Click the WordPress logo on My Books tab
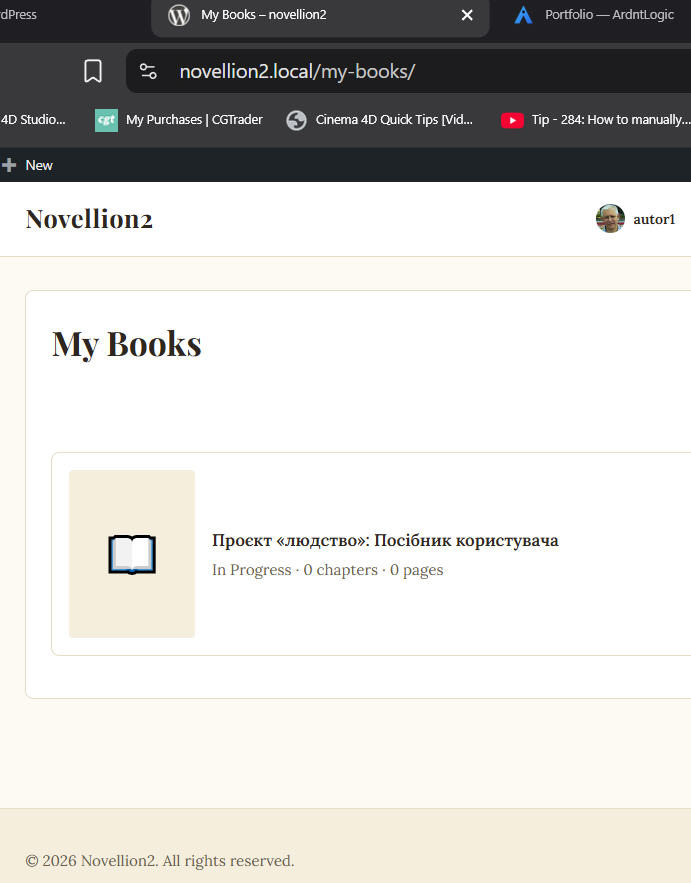 tap(179, 15)
